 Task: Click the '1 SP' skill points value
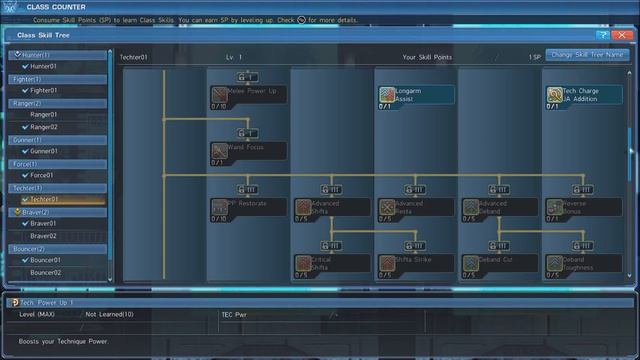(534, 57)
